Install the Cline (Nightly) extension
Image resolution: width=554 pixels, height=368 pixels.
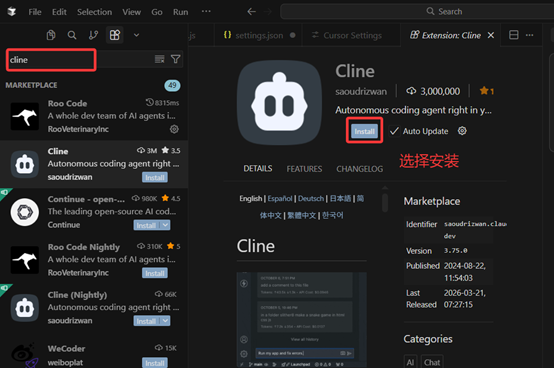[x=146, y=321]
